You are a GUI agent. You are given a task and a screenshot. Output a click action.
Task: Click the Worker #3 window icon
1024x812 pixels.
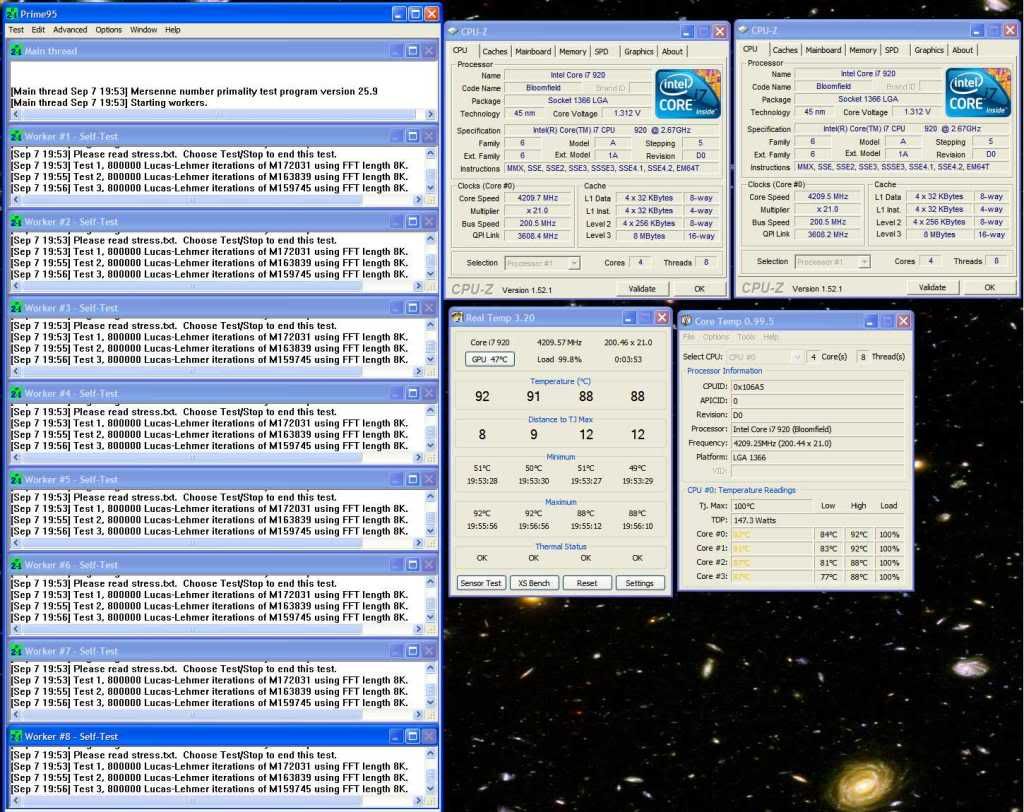(16, 307)
